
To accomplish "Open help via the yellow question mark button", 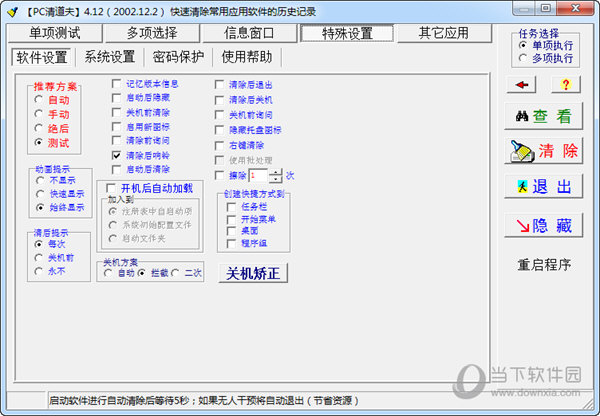I will 566,85.
